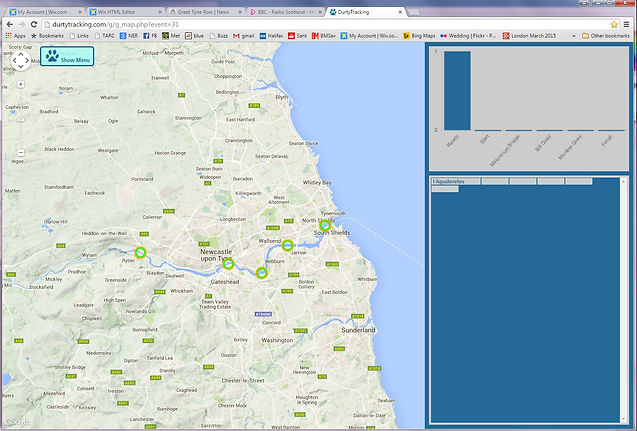Image resolution: width=637 pixels, height=431 pixels.
Task: Bookmark this page with the star icon
Action: (x=614, y=24)
